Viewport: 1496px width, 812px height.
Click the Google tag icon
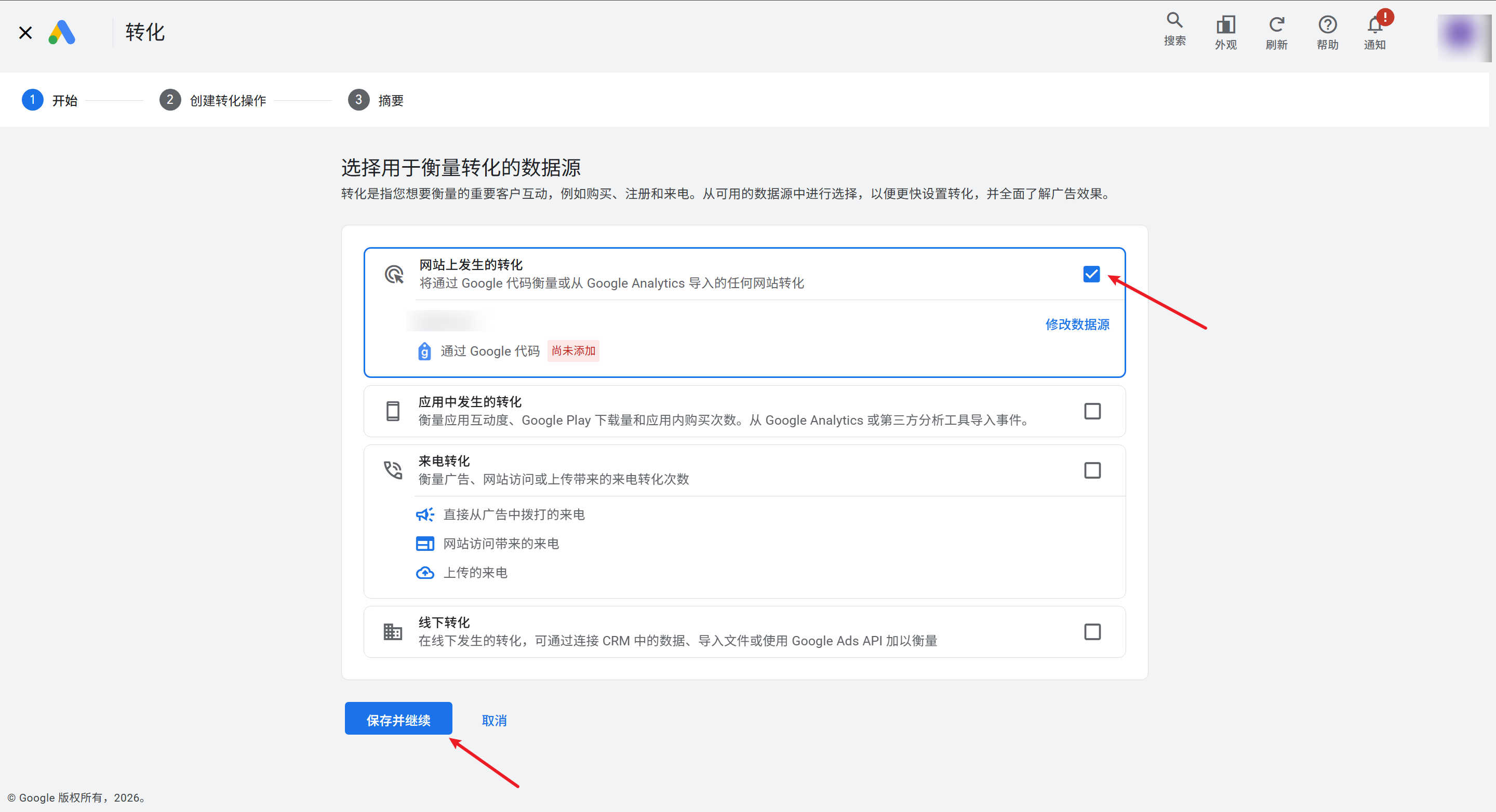click(424, 351)
